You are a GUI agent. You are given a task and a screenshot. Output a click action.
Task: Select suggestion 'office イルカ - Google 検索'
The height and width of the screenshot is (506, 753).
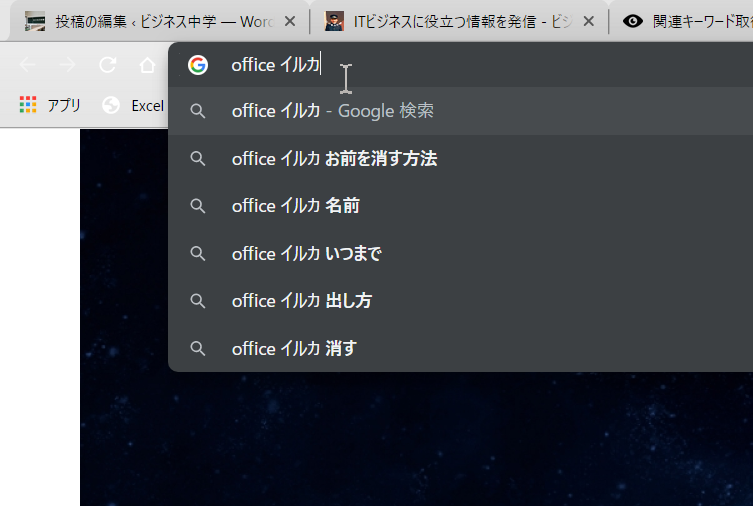pos(461,111)
